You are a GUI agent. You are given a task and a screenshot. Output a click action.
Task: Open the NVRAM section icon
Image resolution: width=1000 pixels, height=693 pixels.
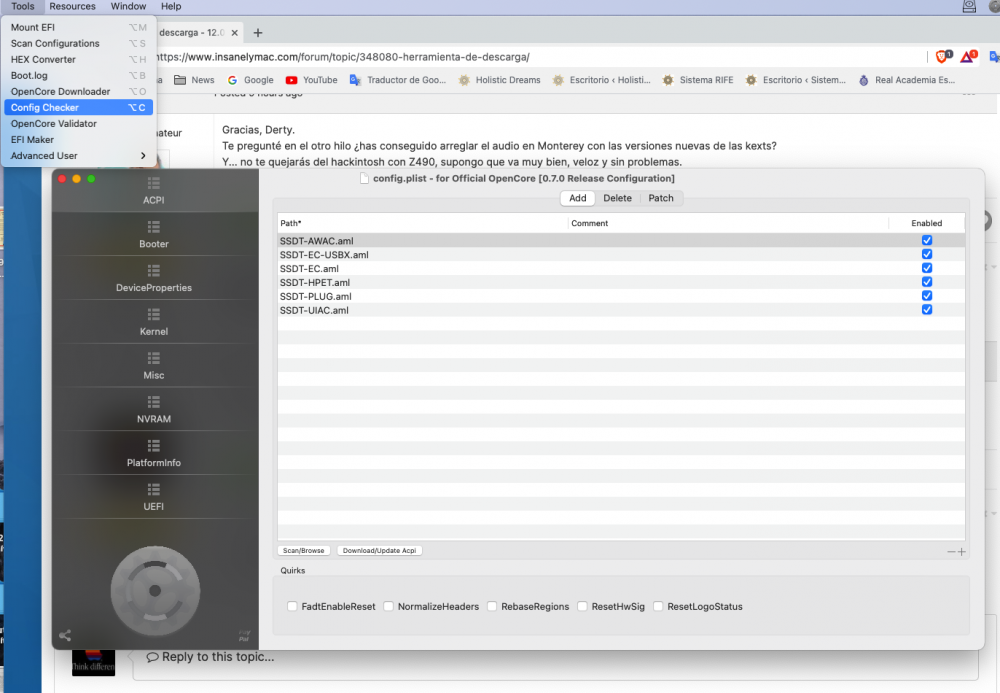[154, 402]
